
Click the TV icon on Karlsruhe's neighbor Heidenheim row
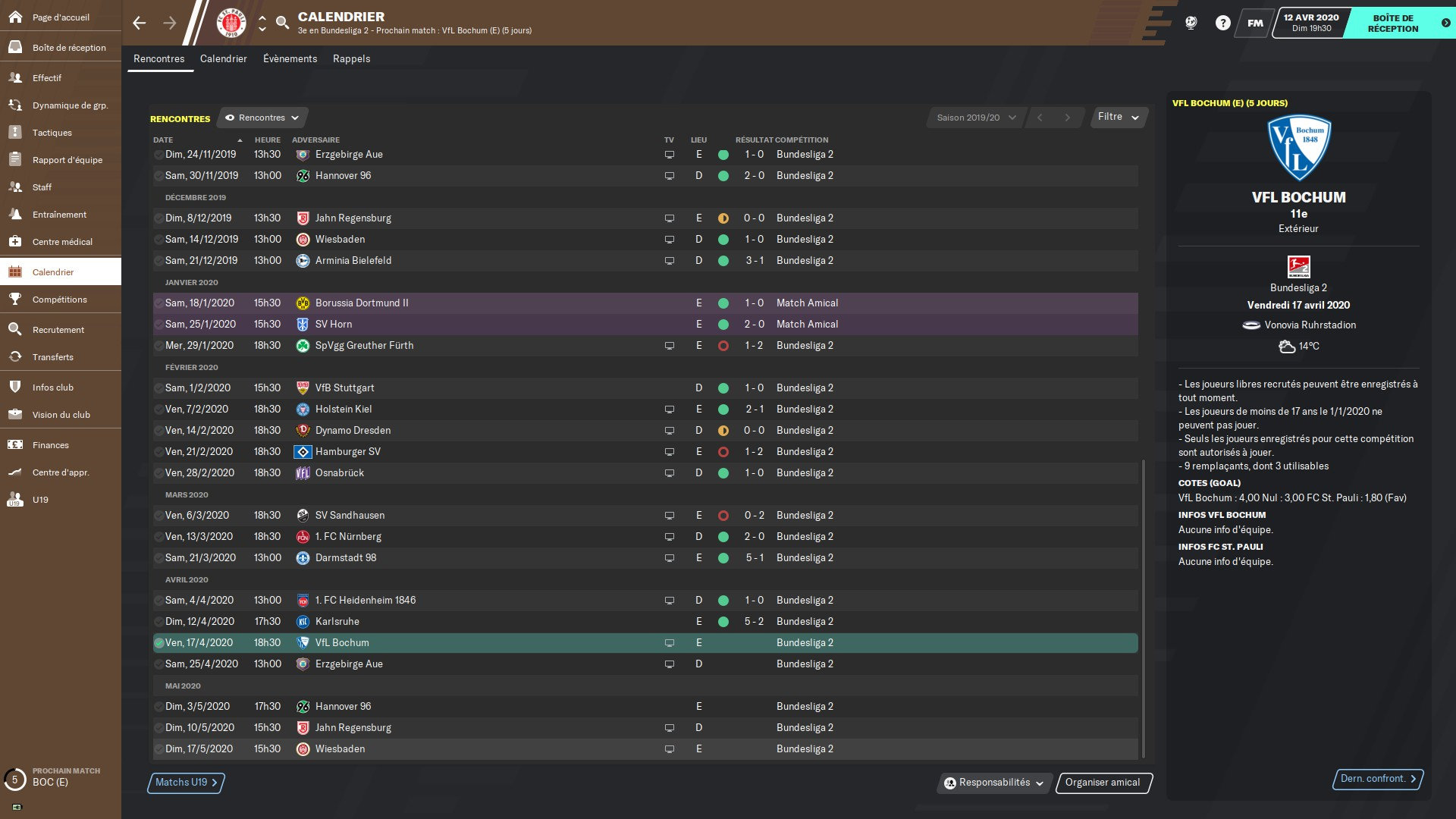669,601
